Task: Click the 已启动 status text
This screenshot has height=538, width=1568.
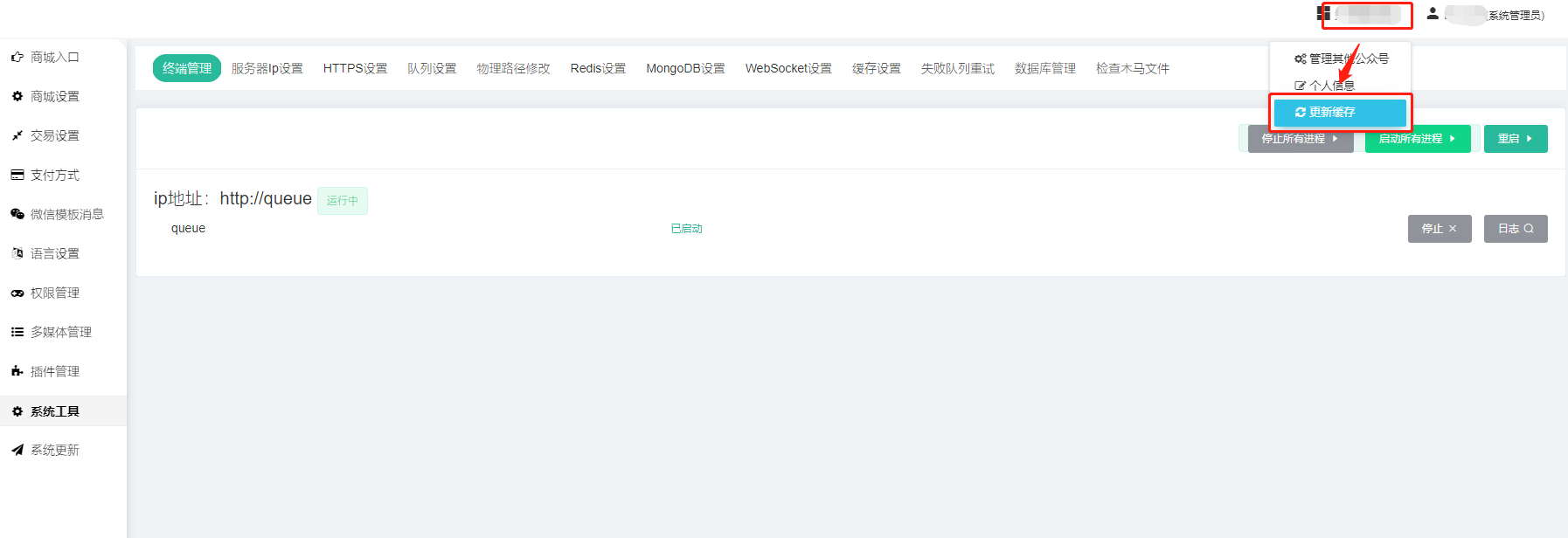Action: (x=686, y=229)
